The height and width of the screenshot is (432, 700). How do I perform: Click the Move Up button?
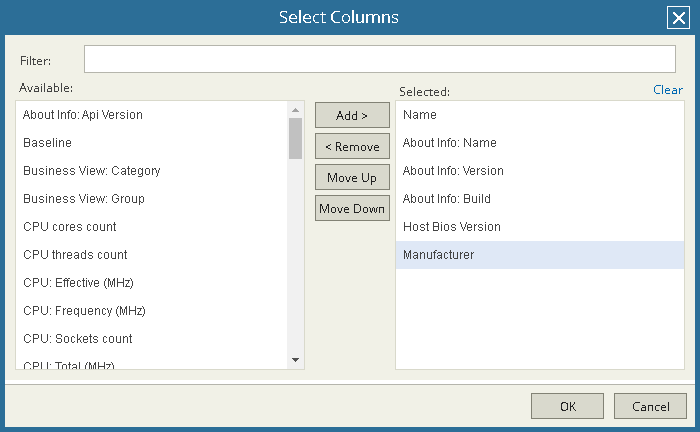[352, 178]
